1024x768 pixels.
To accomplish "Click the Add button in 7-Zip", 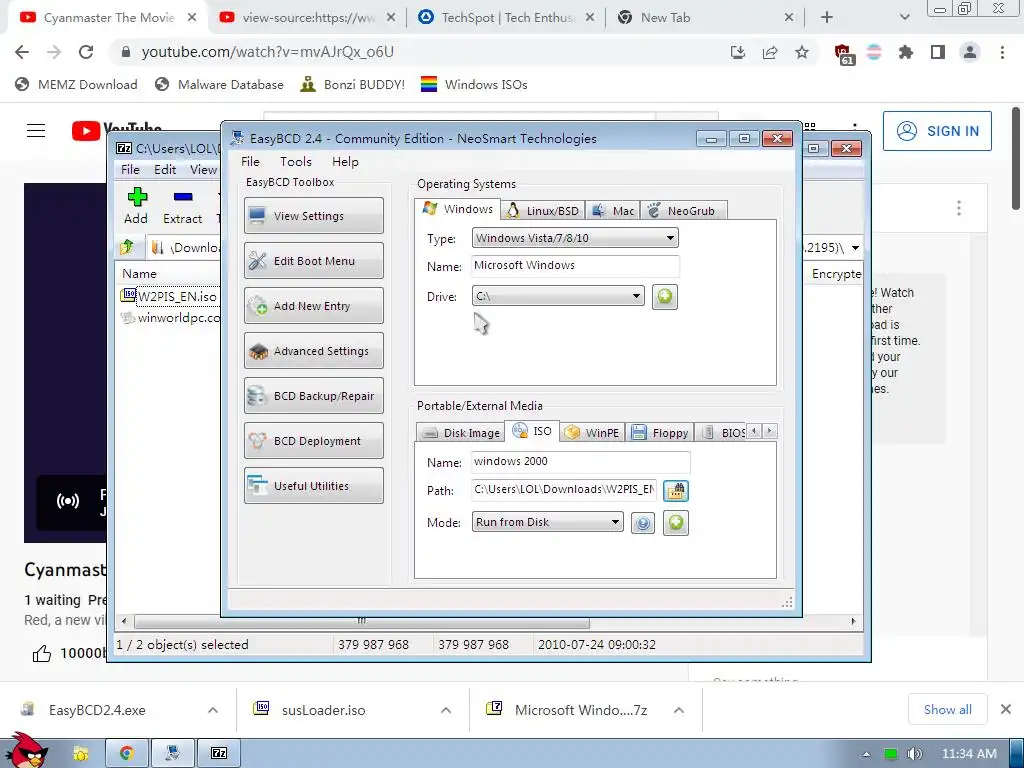I will [x=136, y=205].
